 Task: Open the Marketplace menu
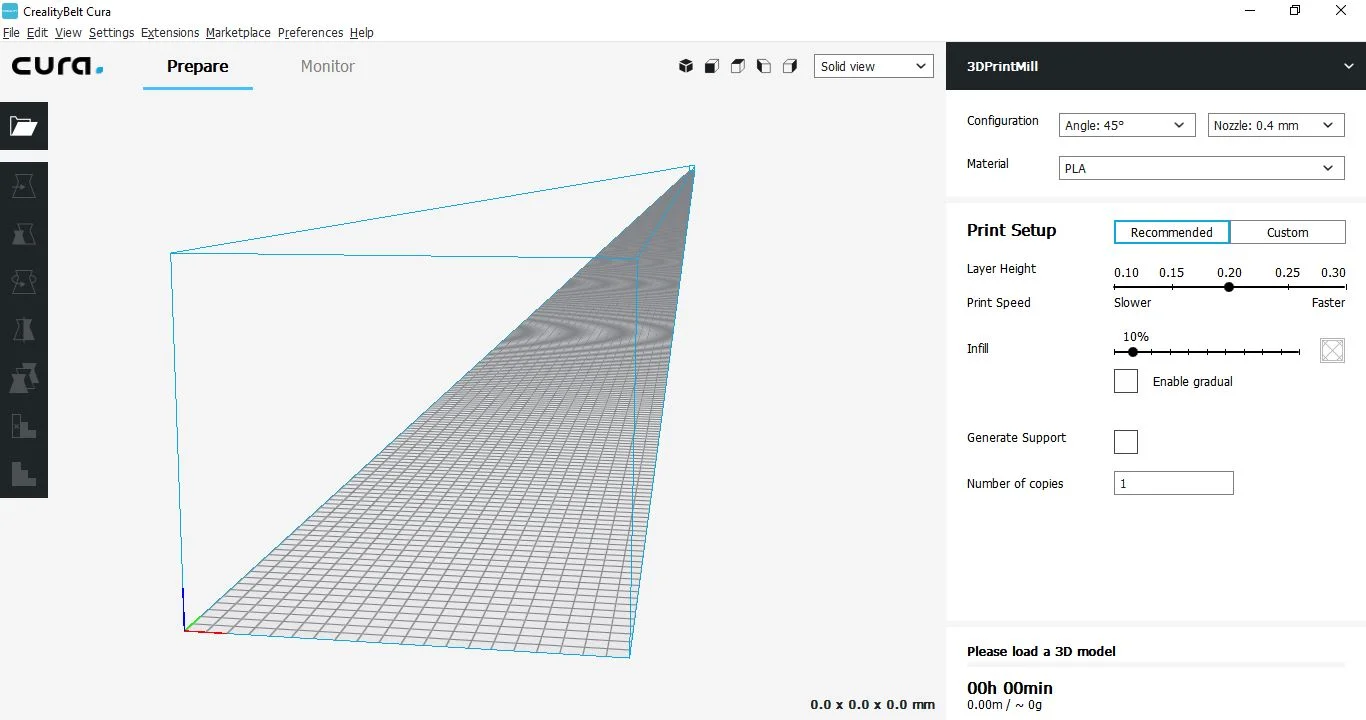point(238,32)
